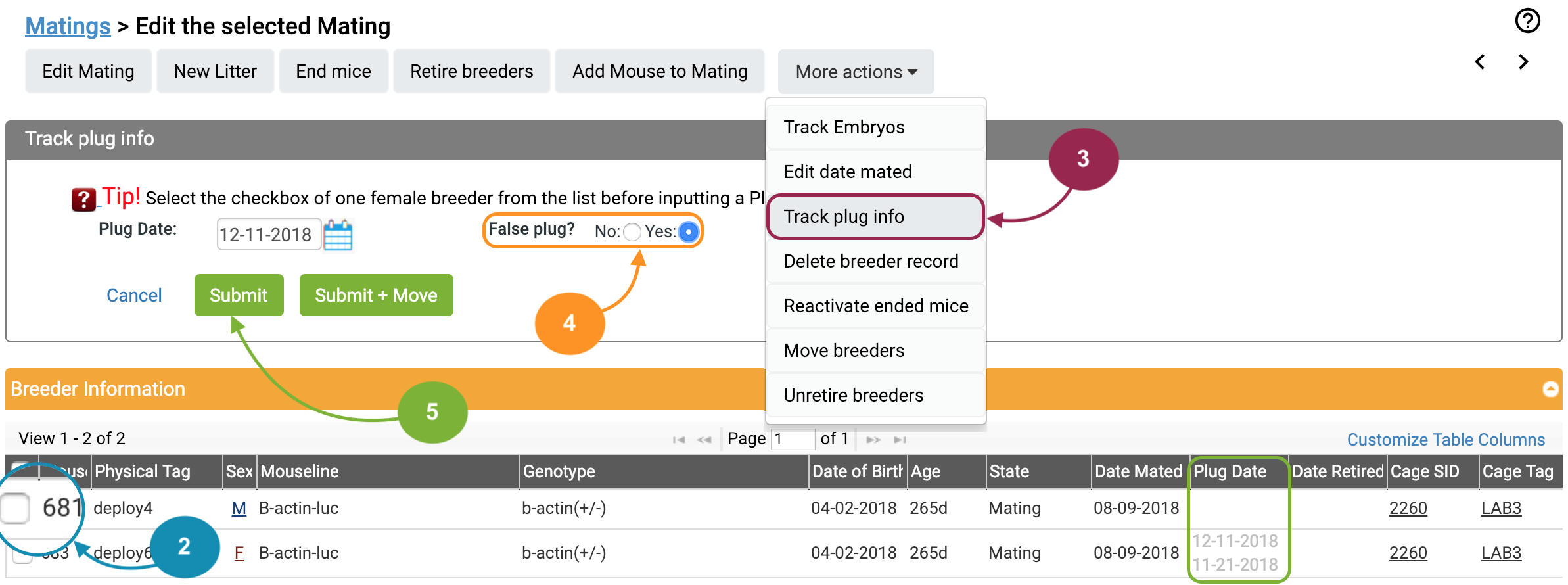Screen dimensions: 1568x585
Task: Collapse the Breeder Information panel
Action: (1550, 389)
